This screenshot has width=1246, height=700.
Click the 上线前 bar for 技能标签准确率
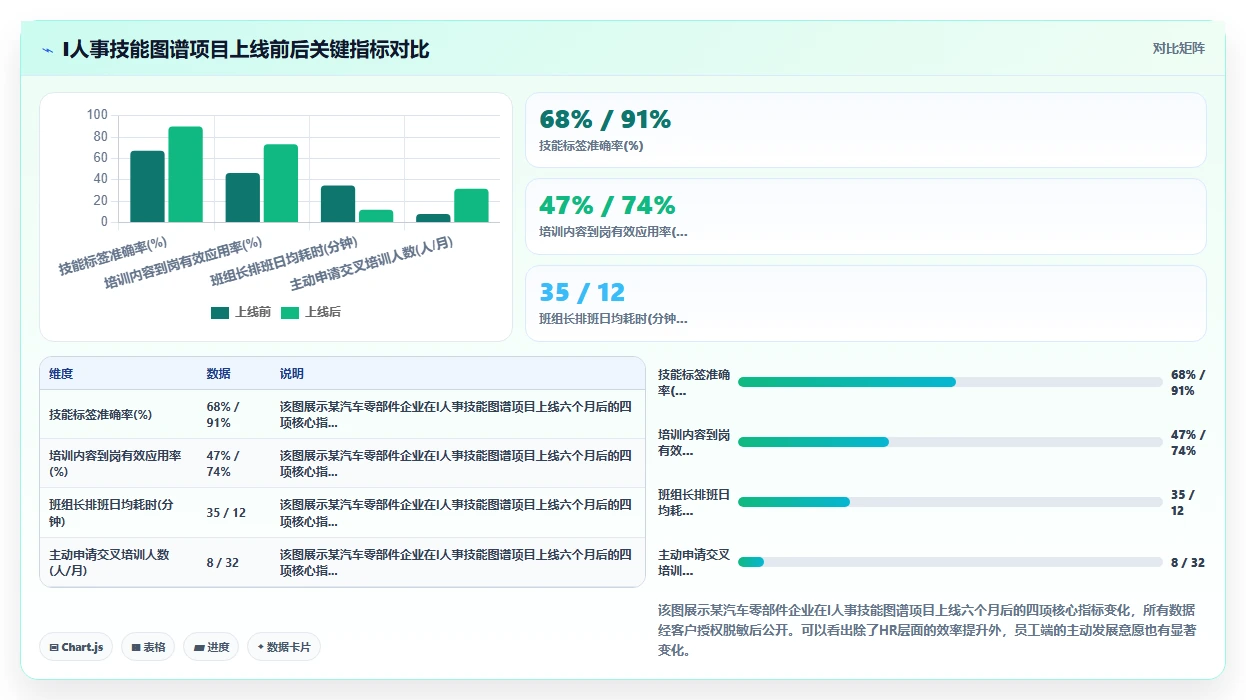[x=147, y=186]
